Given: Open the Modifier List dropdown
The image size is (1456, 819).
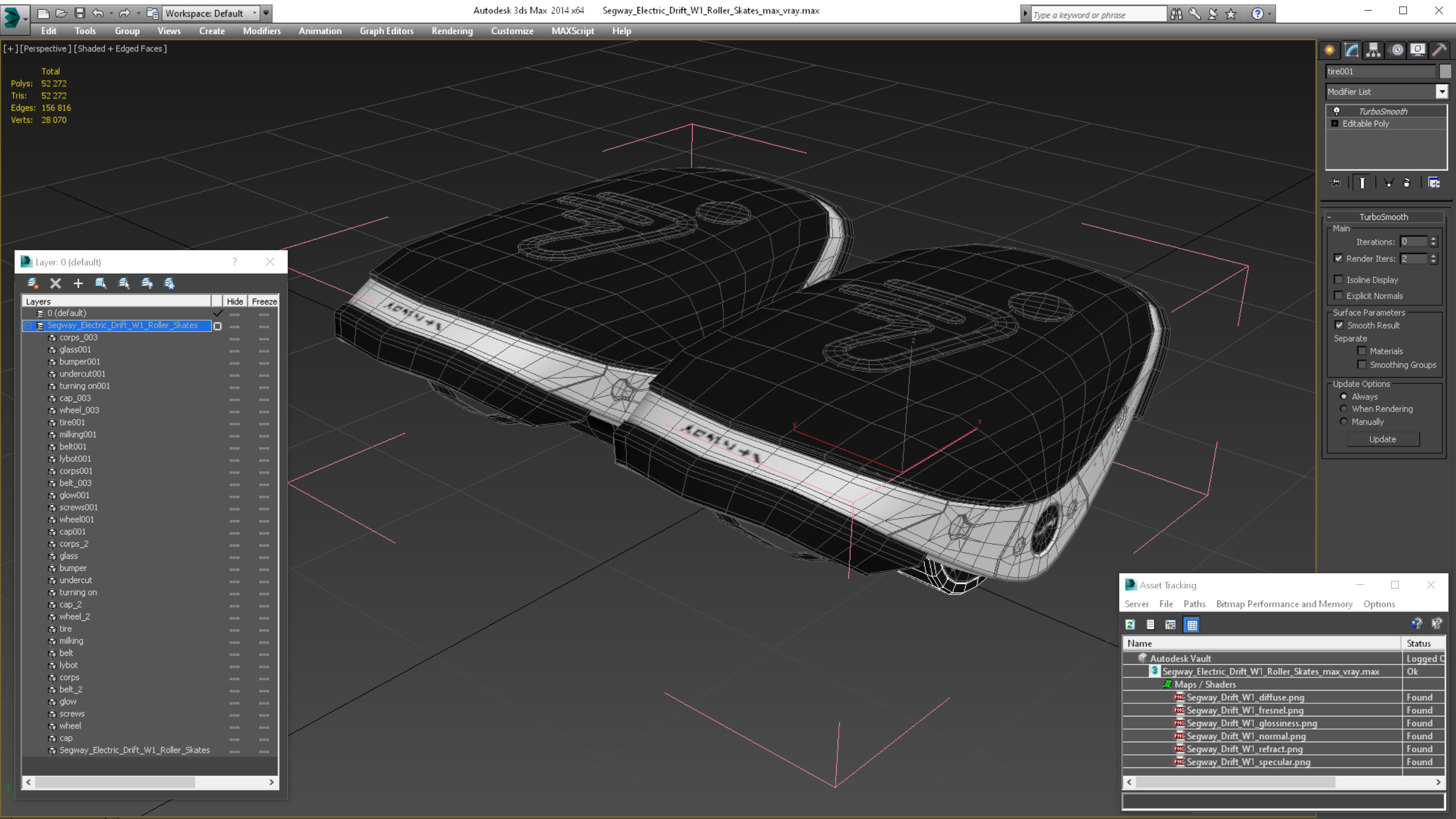Looking at the screenshot, I should [1442, 91].
